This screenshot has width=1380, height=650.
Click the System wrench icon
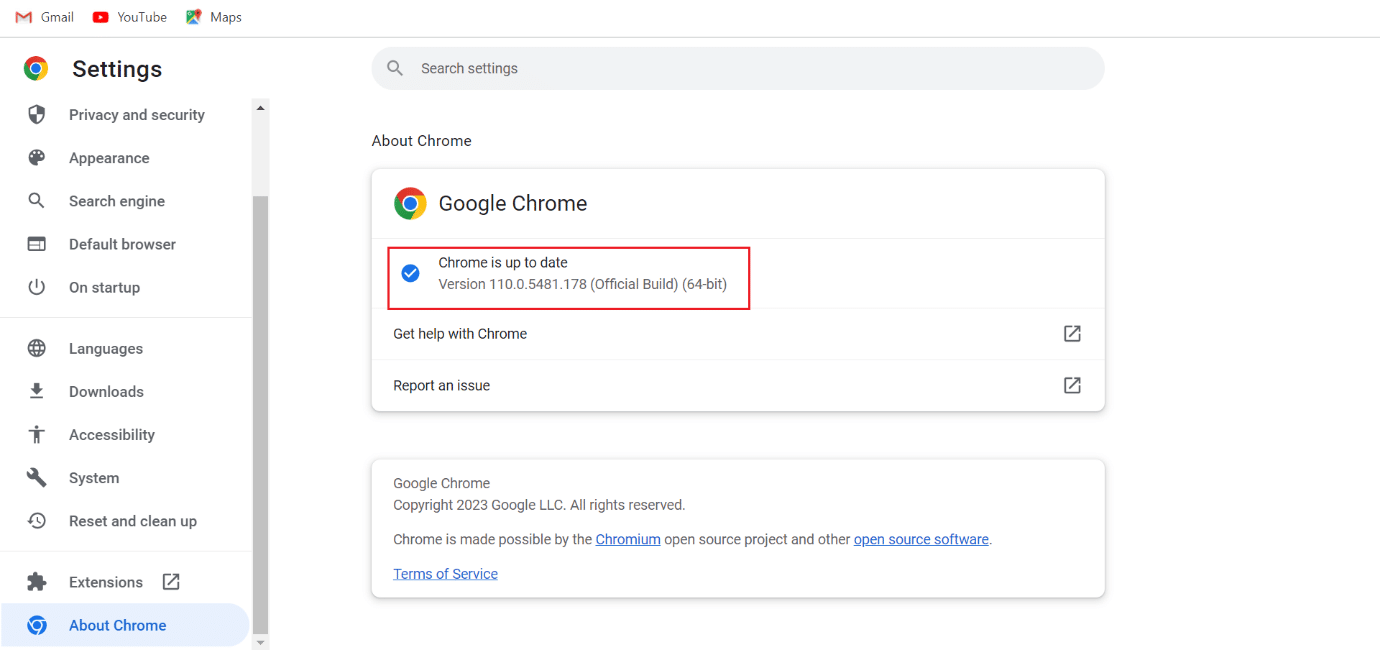click(37, 477)
